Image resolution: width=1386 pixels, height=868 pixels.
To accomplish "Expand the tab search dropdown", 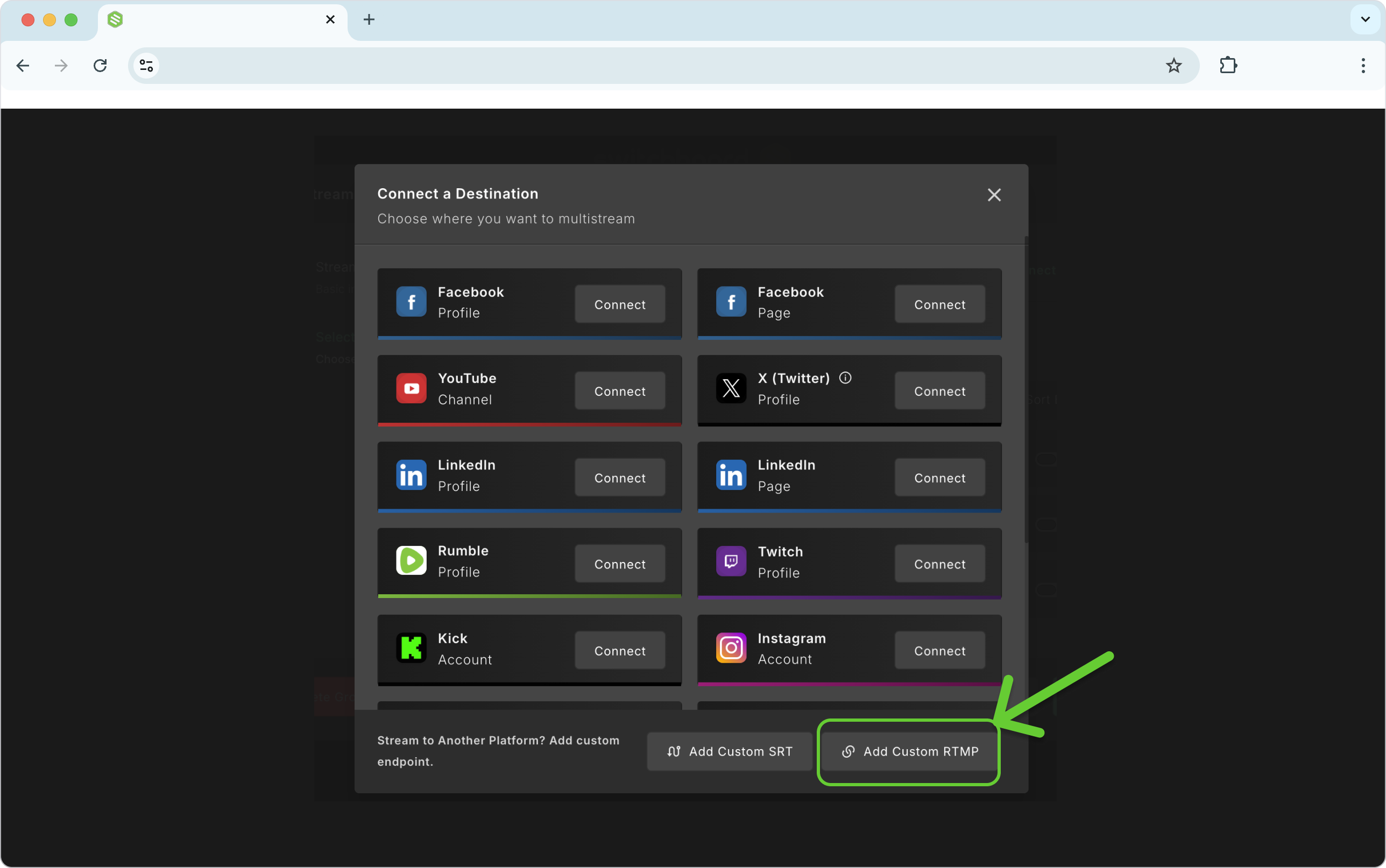I will [x=1365, y=19].
